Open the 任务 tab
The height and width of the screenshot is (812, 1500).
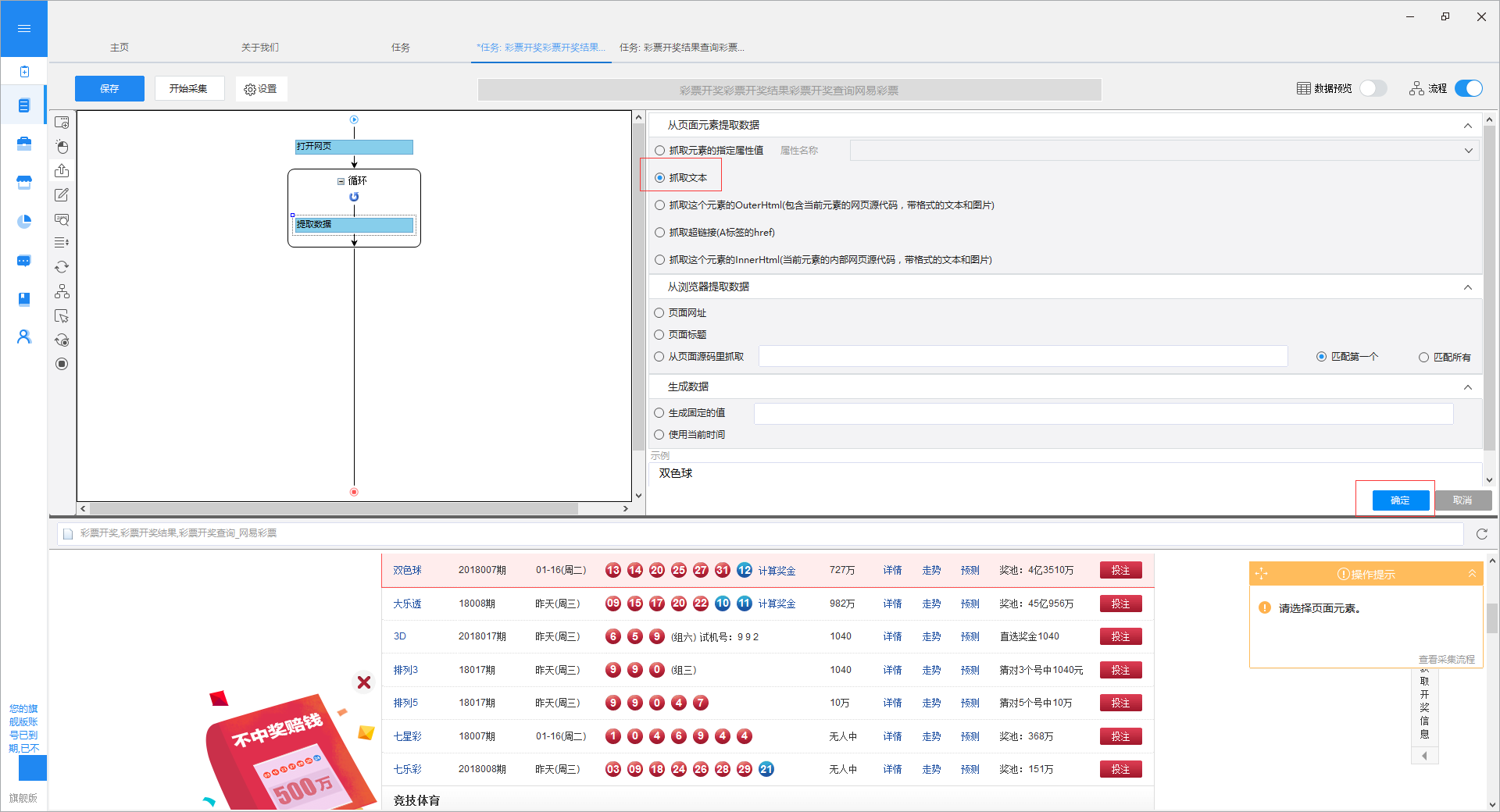(400, 48)
